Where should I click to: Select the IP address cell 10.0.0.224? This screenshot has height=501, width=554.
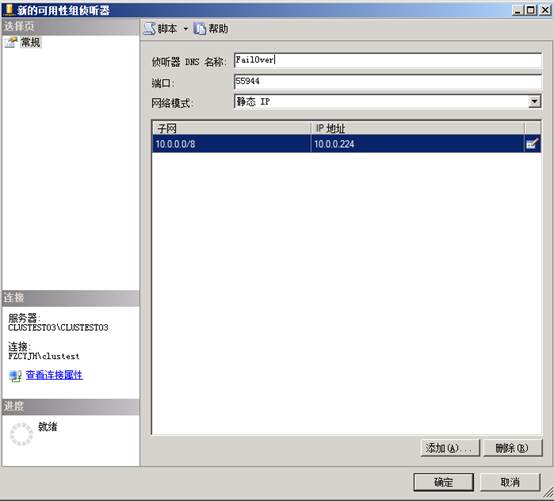point(418,144)
